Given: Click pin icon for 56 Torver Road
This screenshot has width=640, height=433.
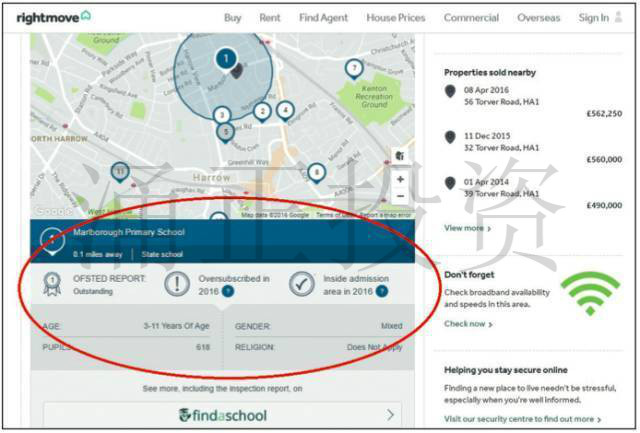Looking at the screenshot, I should pyautogui.click(x=450, y=91).
